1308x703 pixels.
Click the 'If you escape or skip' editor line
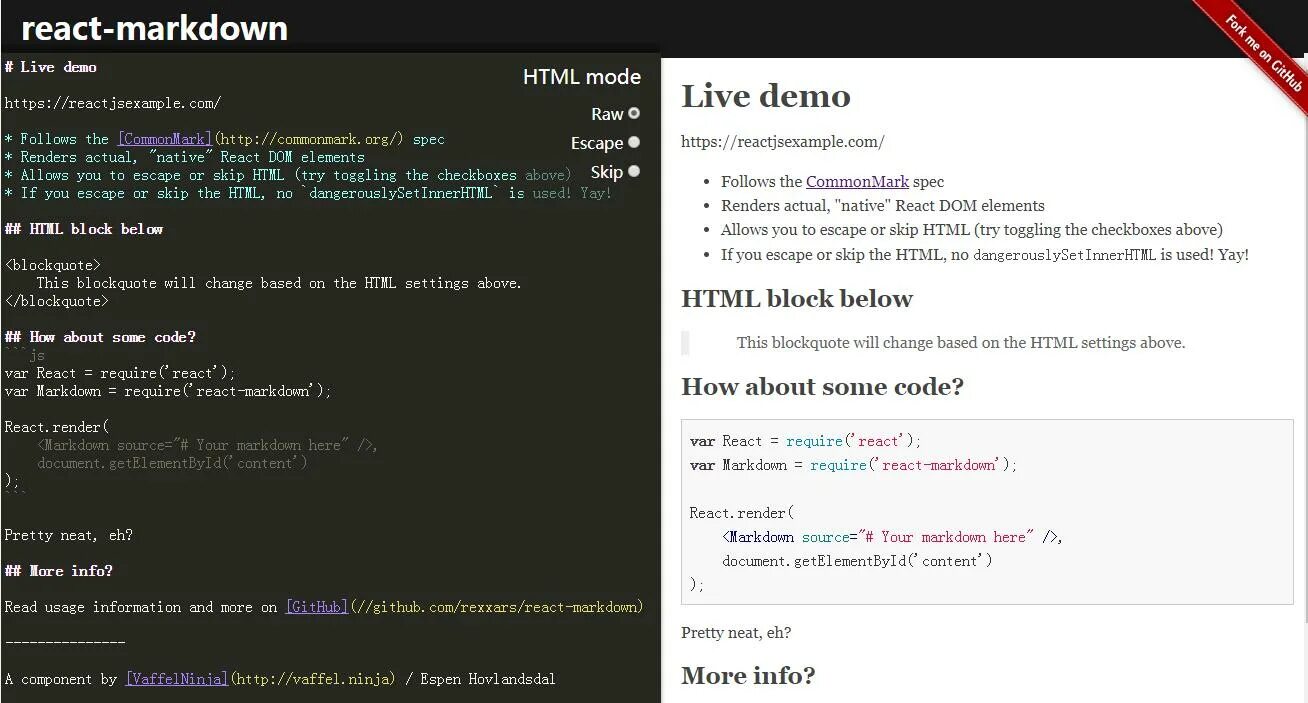click(308, 193)
